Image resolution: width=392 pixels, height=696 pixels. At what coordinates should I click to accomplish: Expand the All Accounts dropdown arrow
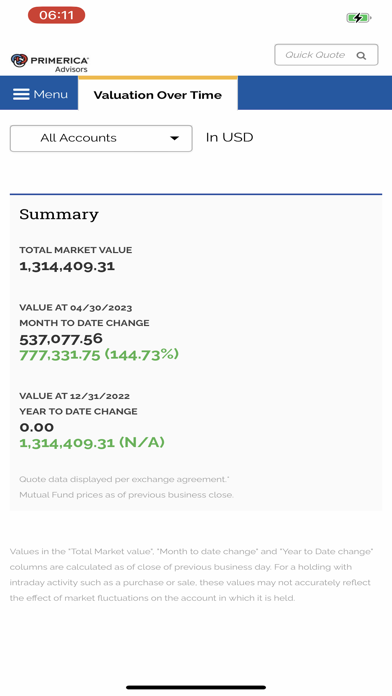tap(174, 138)
